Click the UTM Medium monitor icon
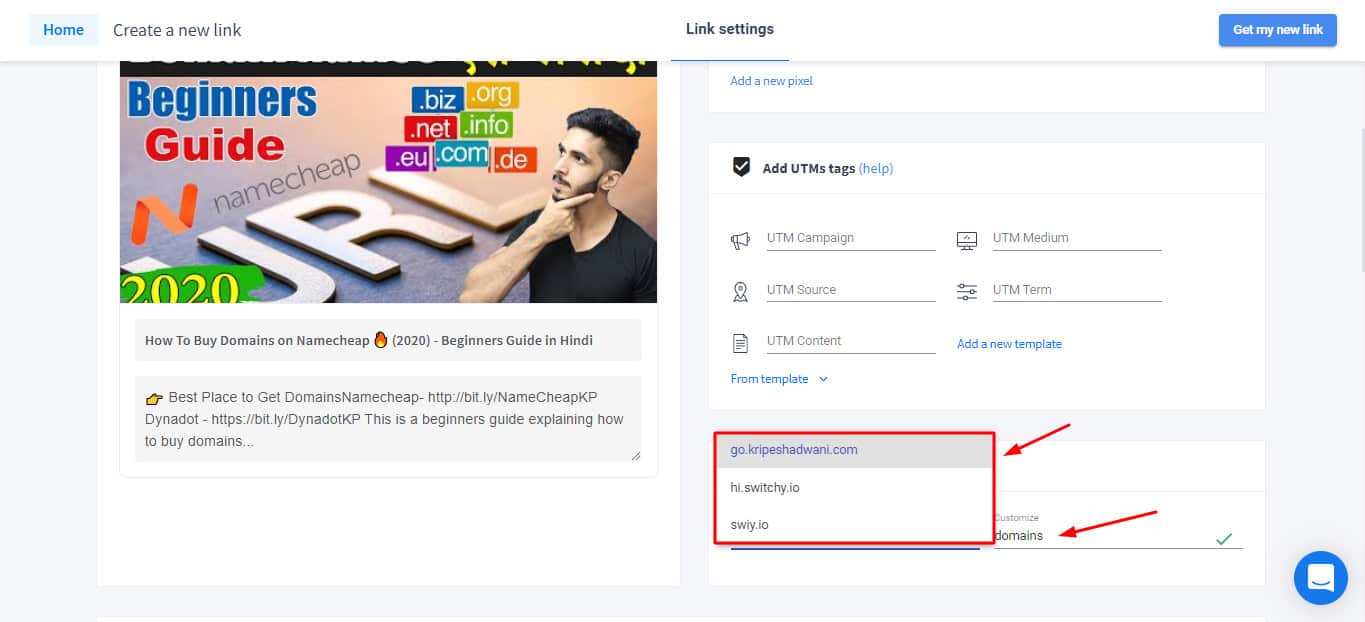Image resolution: width=1365 pixels, height=622 pixels. tap(966, 240)
